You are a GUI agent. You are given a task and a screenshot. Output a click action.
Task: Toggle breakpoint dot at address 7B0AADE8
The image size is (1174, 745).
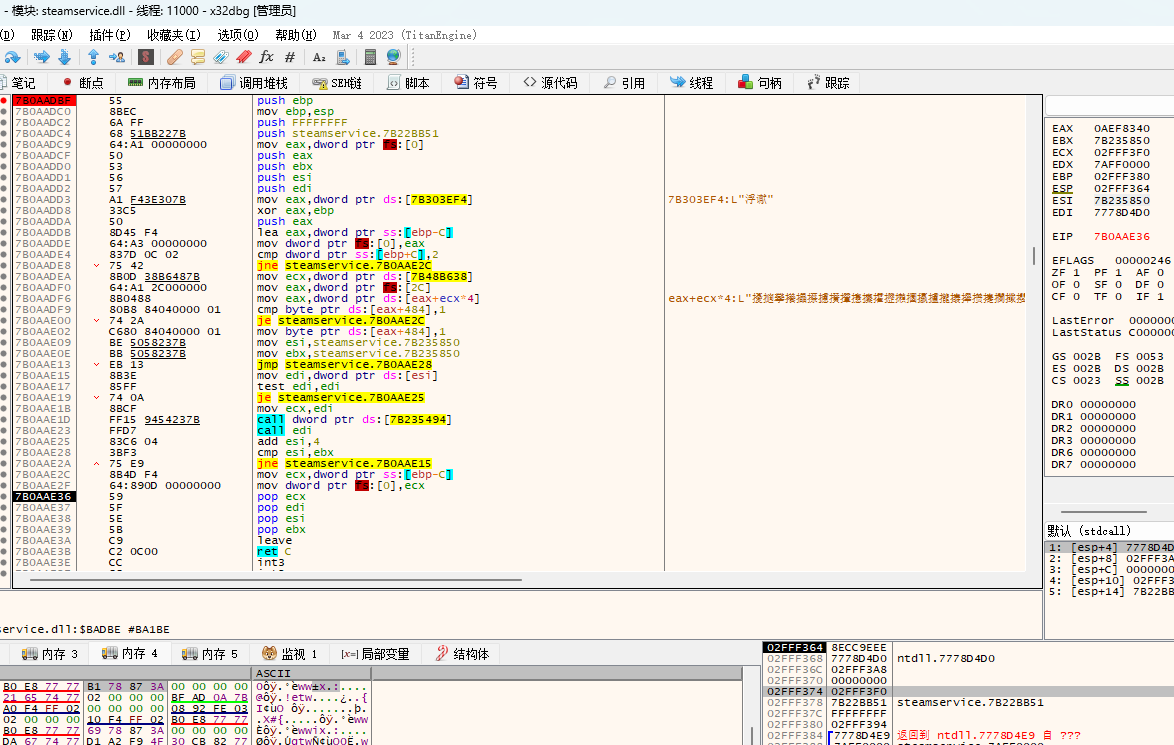click(4, 265)
